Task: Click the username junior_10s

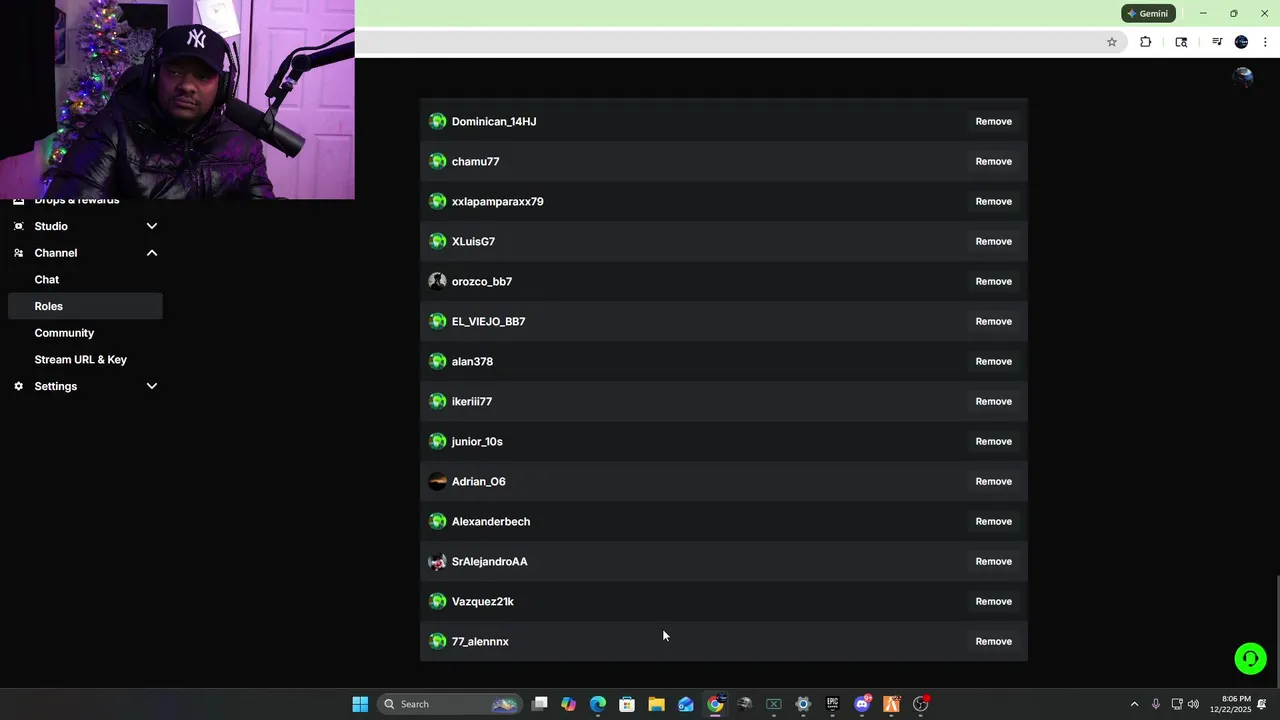Action: click(477, 441)
